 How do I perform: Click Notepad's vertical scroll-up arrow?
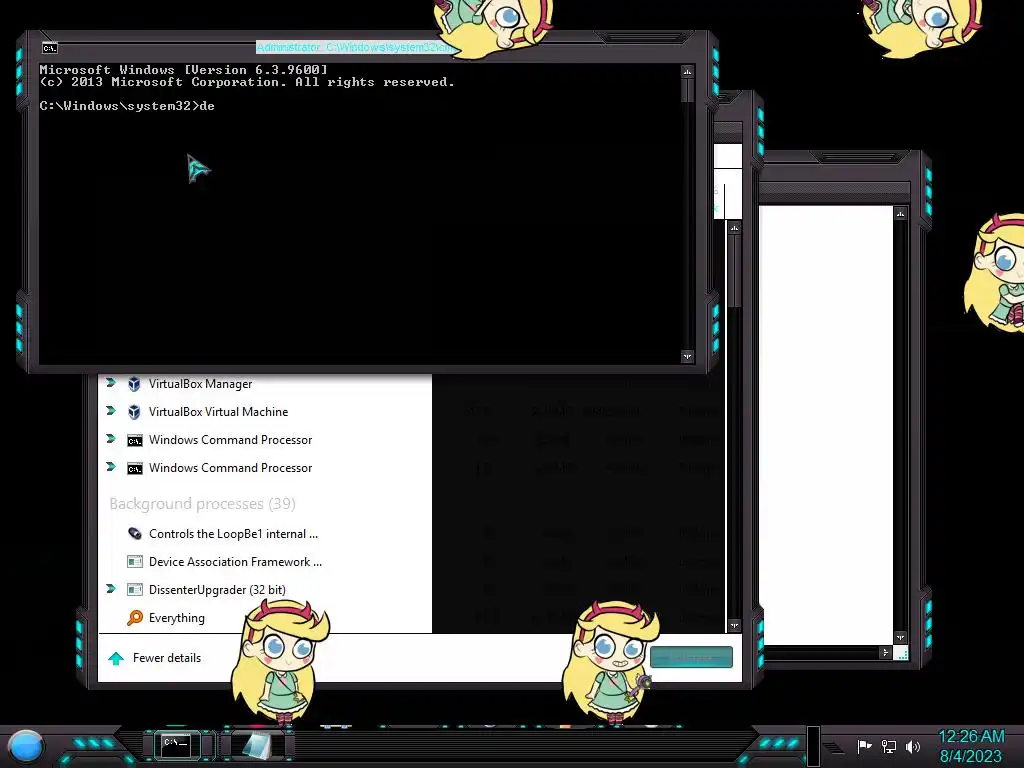pos(901,214)
